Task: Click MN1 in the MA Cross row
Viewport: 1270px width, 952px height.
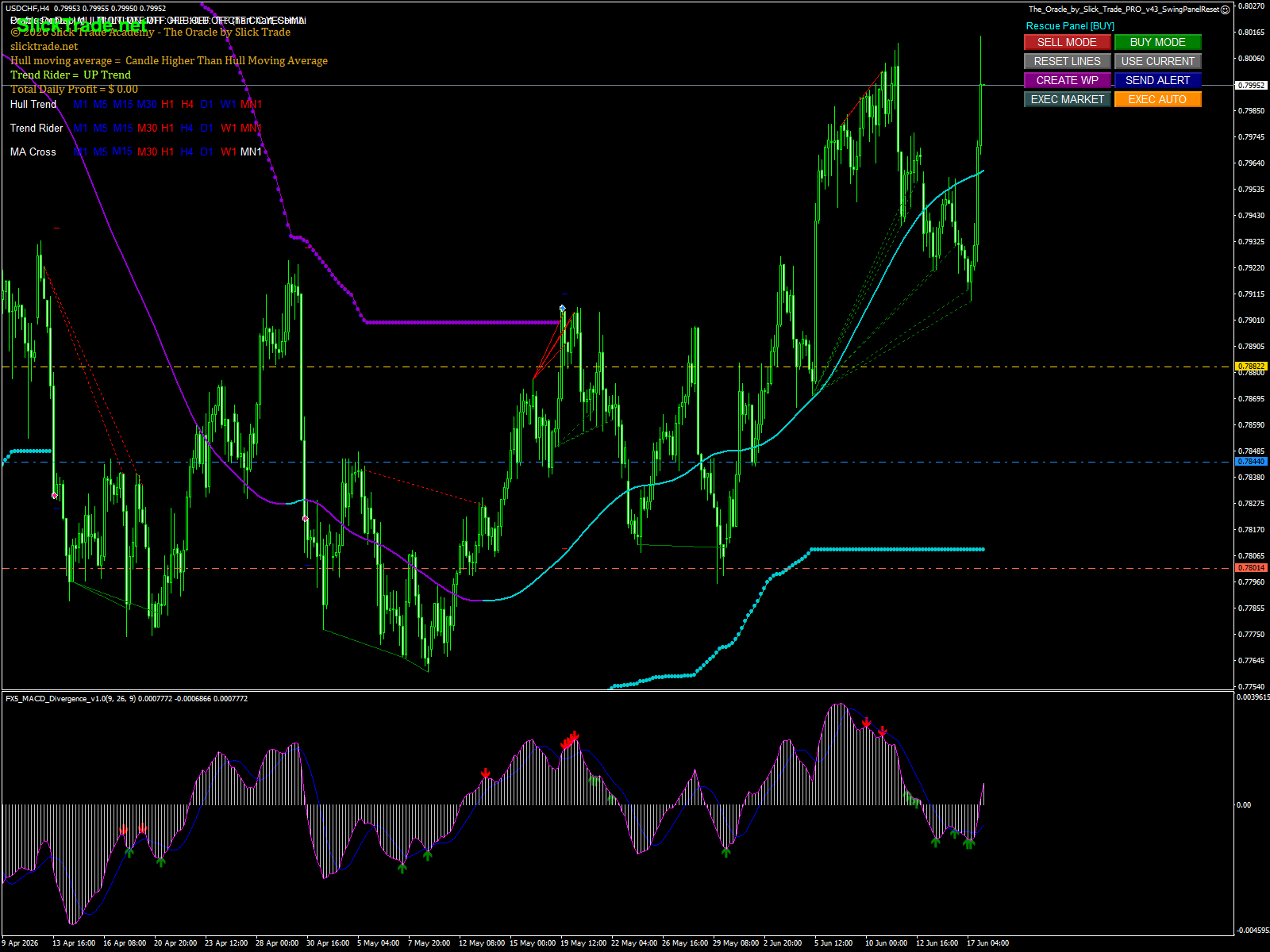Action: coord(251,152)
